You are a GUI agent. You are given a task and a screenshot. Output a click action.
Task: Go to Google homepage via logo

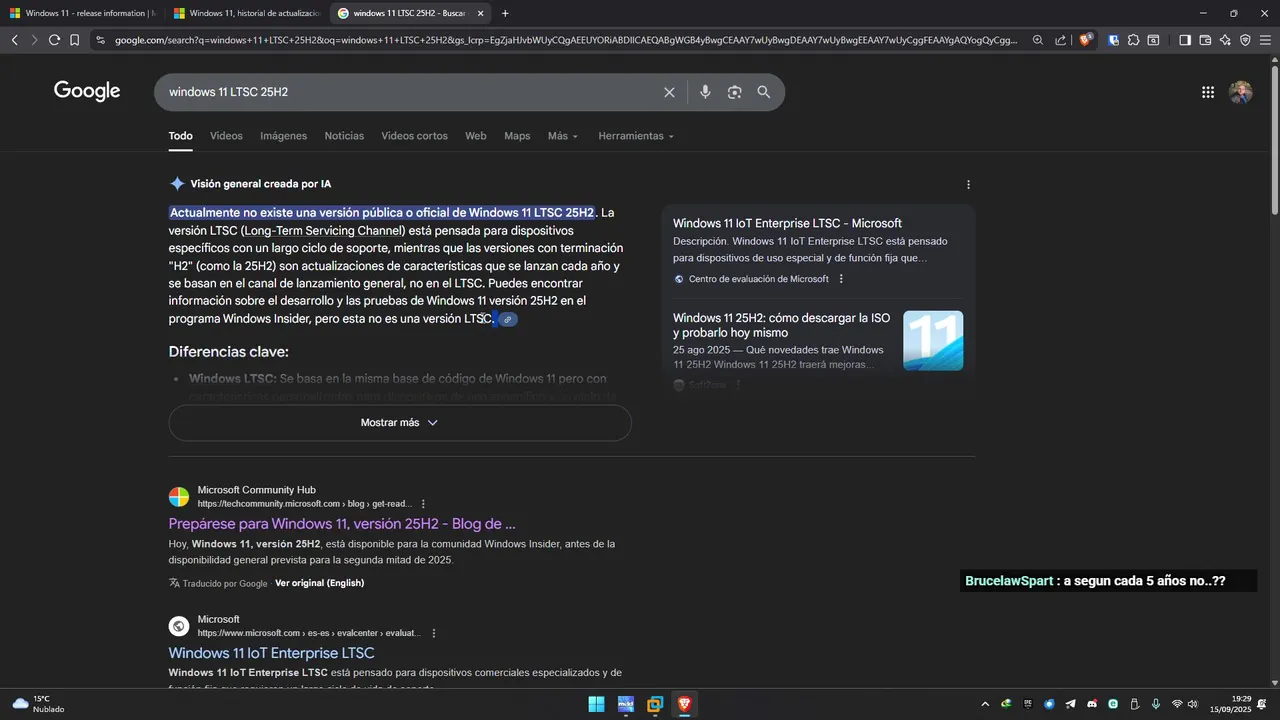point(87,91)
